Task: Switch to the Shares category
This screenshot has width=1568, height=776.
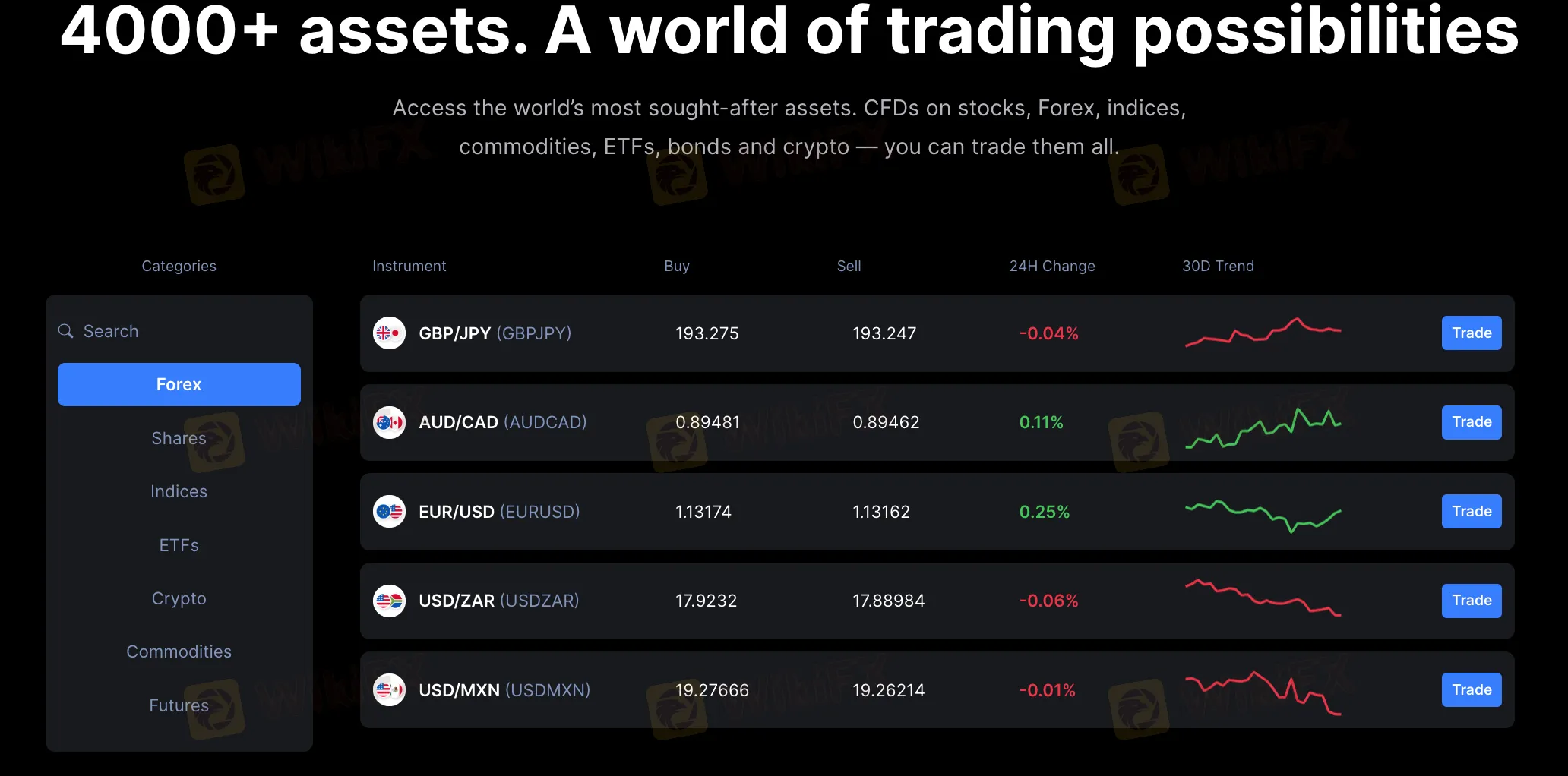Action: 179,438
